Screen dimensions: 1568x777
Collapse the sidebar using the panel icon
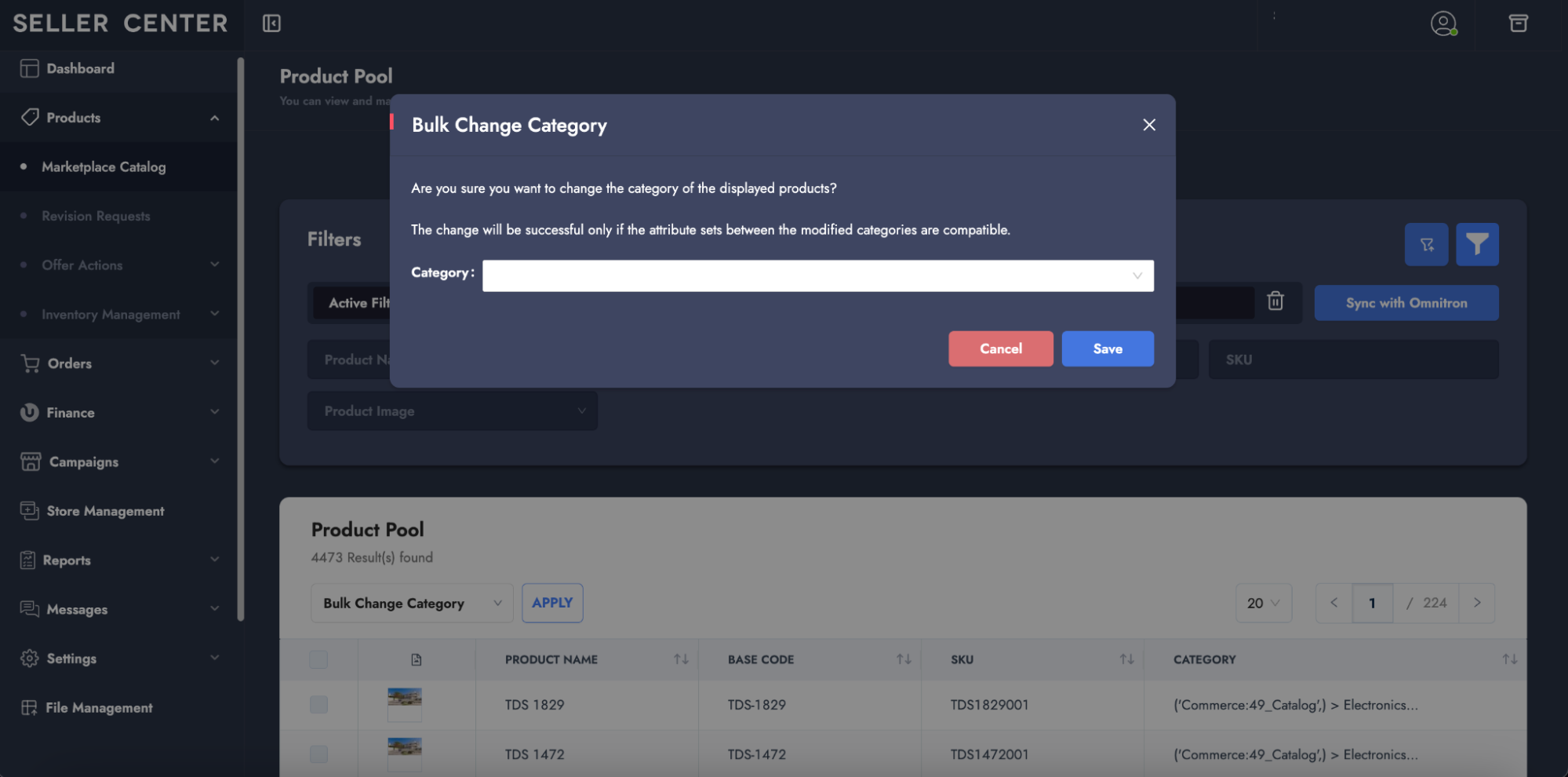(x=271, y=24)
